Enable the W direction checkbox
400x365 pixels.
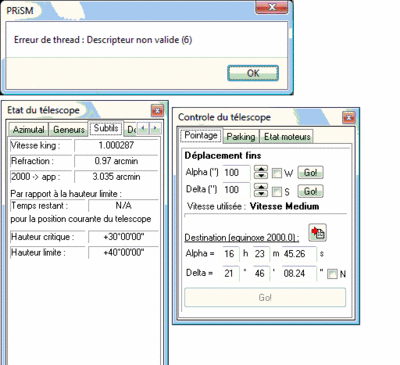click(x=276, y=173)
